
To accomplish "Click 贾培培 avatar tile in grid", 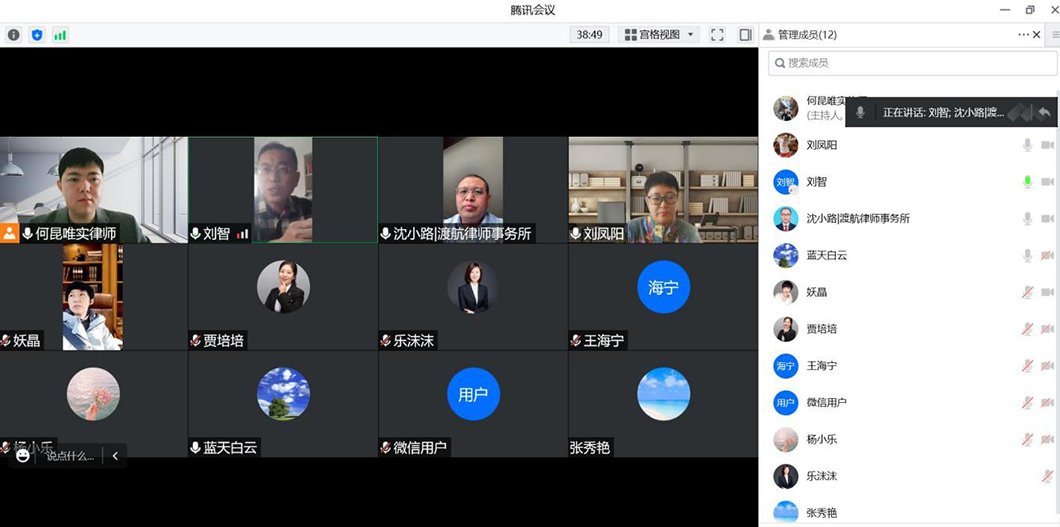I will click(283, 297).
